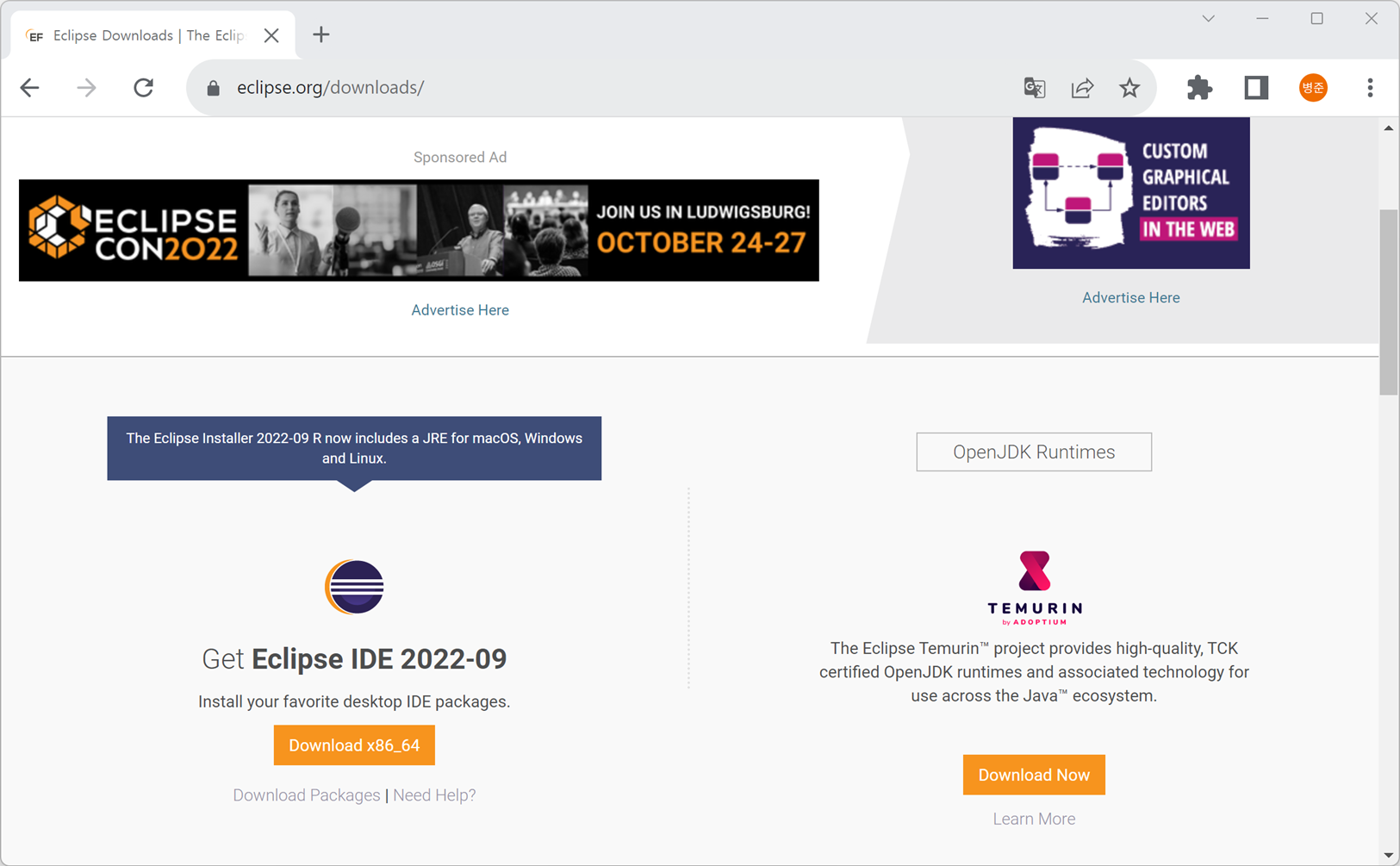The width and height of the screenshot is (1400, 866).
Task: Click the browser forward arrow
Action: [86, 87]
